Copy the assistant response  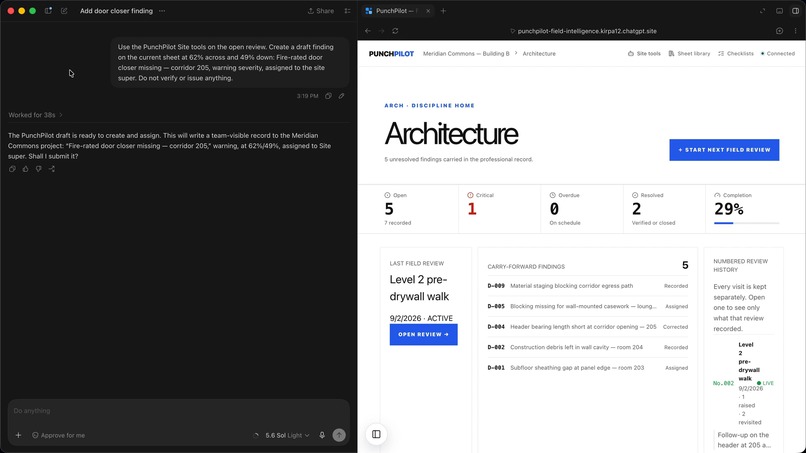point(12,169)
